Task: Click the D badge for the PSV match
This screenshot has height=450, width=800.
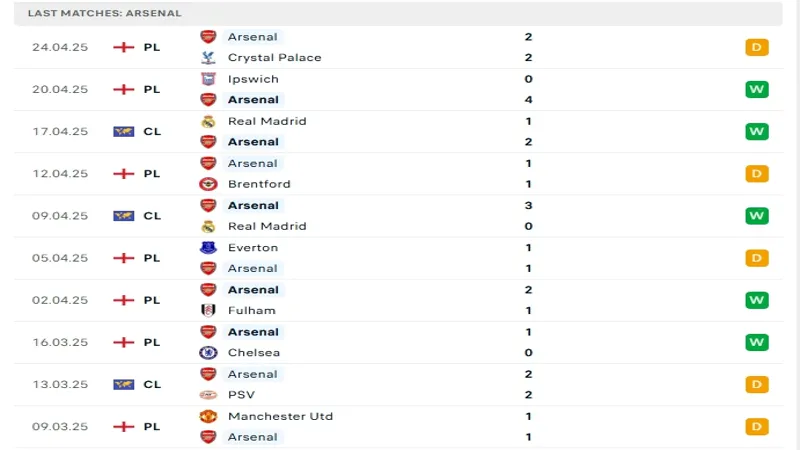Action: [x=756, y=384]
